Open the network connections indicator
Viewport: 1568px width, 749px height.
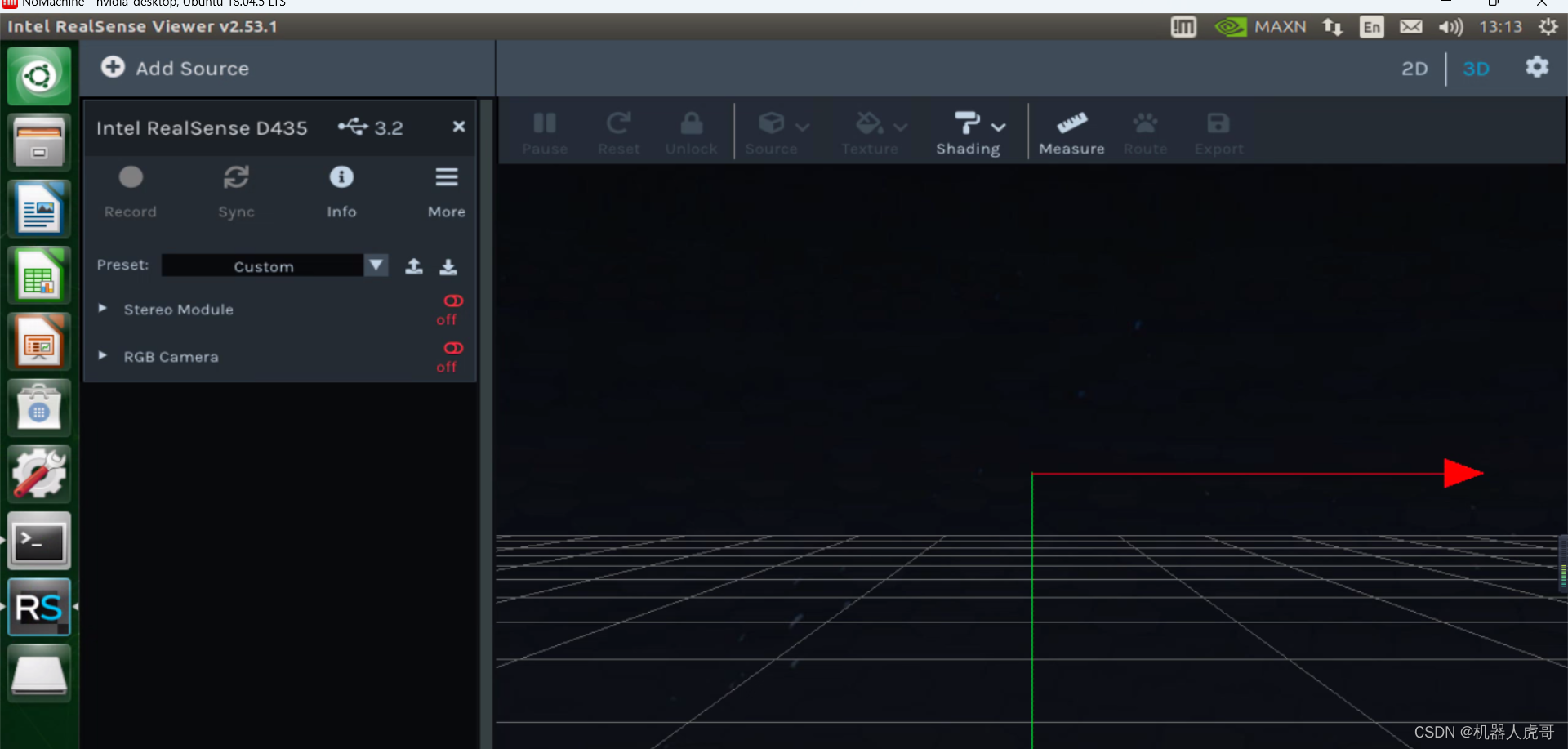click(1333, 27)
